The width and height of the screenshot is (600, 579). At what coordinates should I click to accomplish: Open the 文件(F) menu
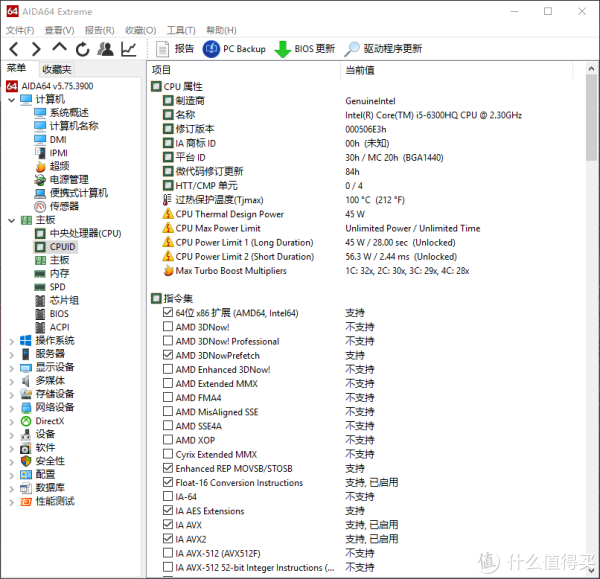coord(20,30)
